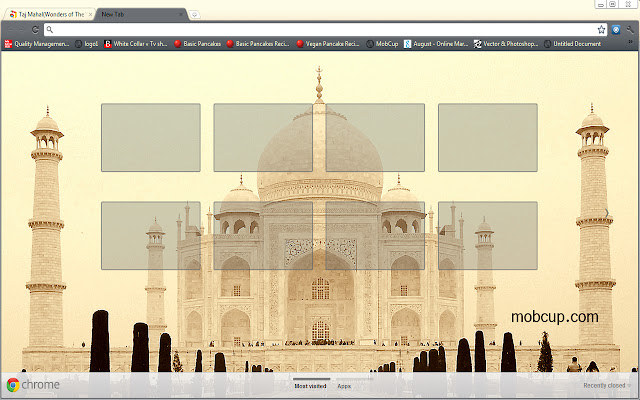The image size is (640, 400).
Task: Open Quality Management bookmark
Action: (37, 44)
